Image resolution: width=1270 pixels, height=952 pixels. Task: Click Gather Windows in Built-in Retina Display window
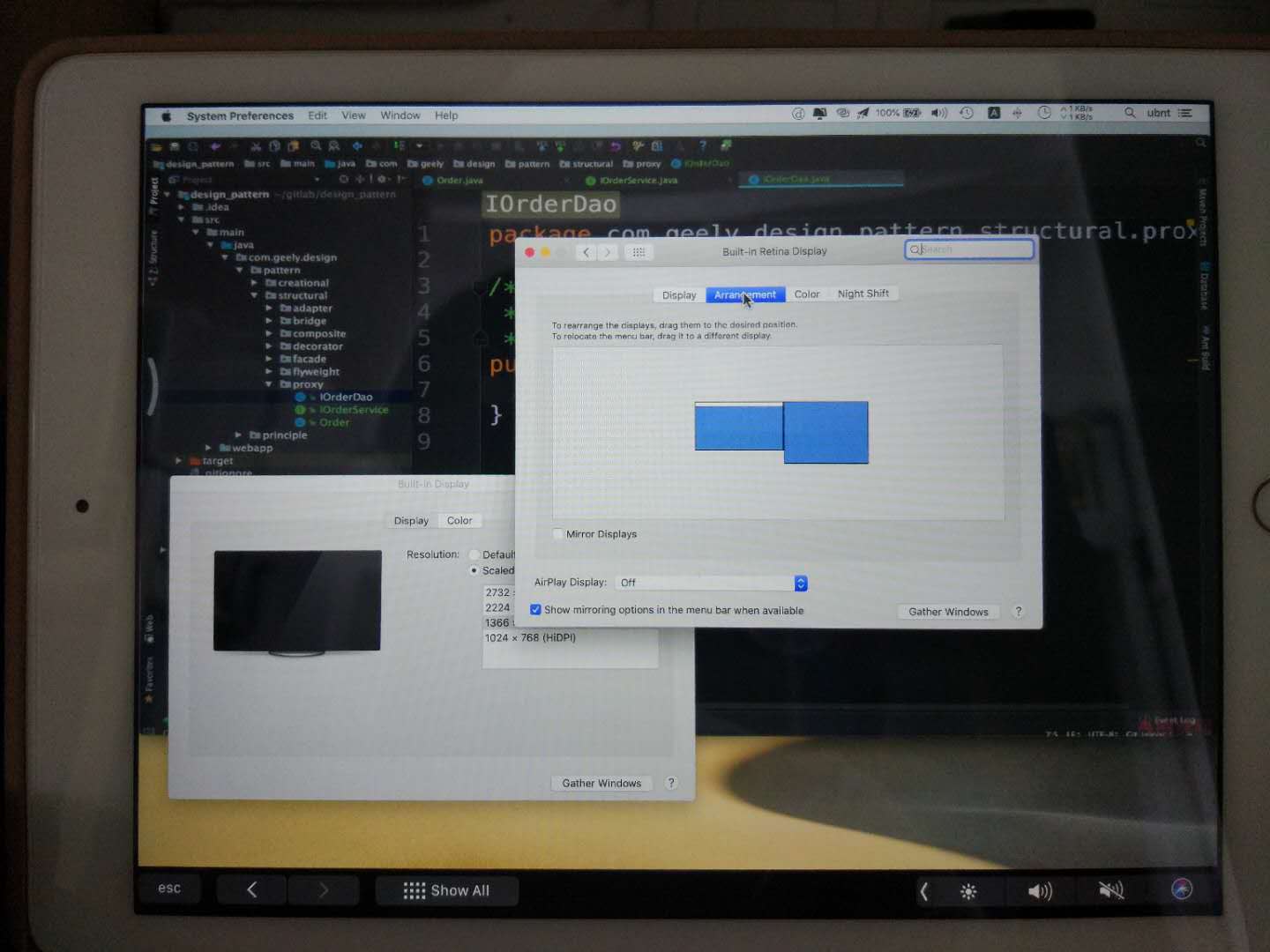coord(948,612)
